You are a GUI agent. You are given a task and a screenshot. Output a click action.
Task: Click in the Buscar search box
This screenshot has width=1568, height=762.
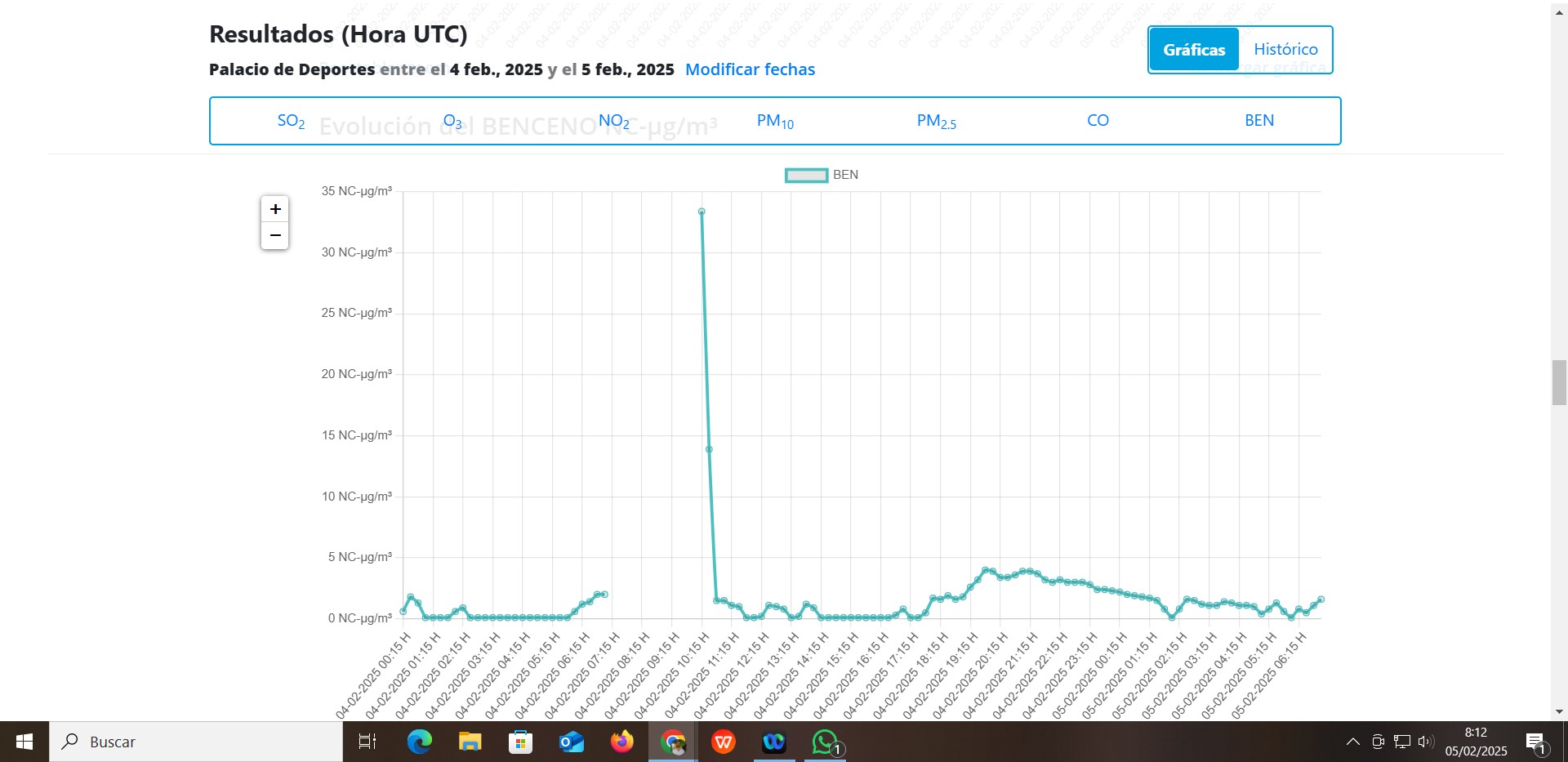pyautogui.click(x=196, y=742)
